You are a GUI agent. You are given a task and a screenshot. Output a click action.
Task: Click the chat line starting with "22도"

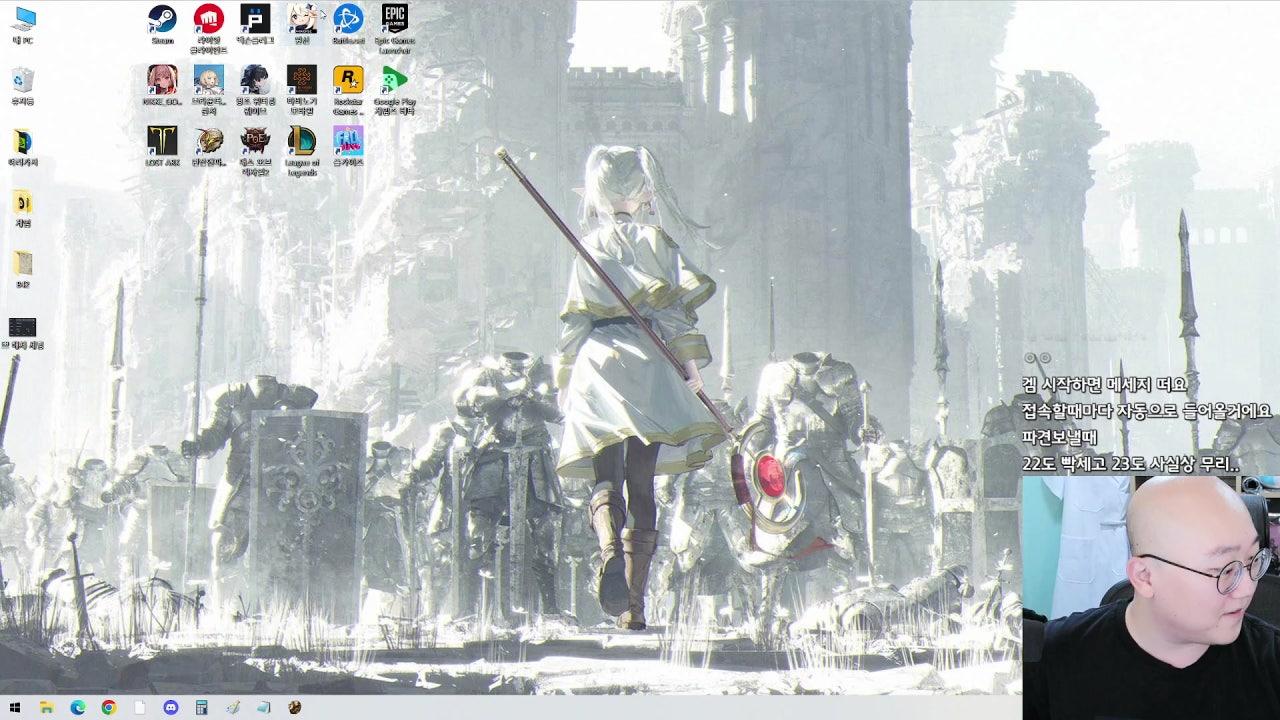(x=1131, y=464)
